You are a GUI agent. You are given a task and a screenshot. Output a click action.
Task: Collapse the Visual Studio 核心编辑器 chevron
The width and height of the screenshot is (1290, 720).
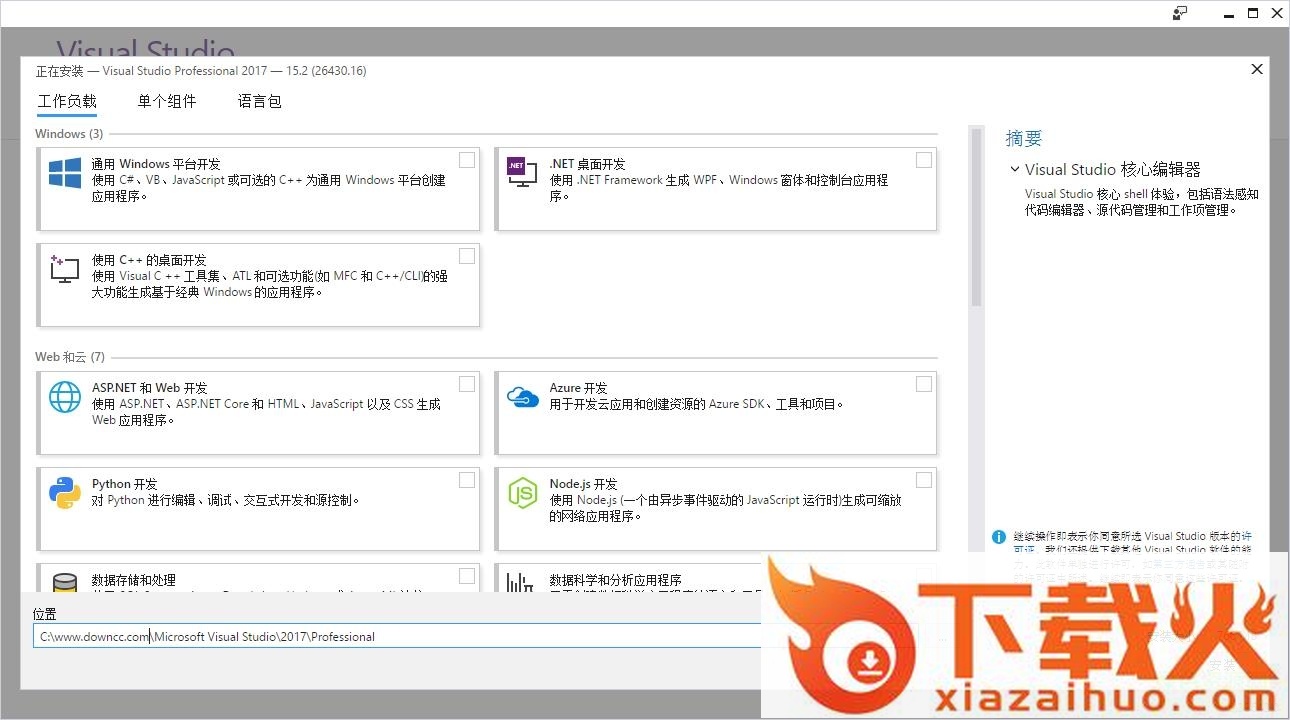coord(1015,170)
